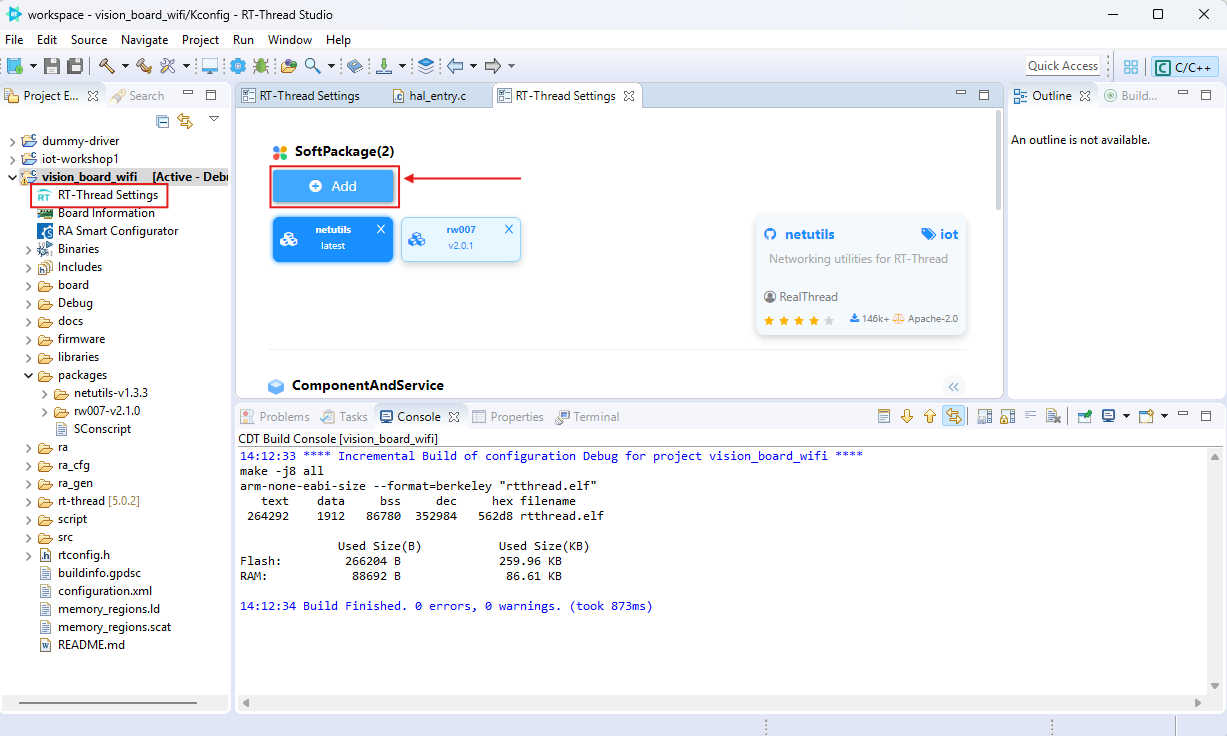Click the Pin Console icon

click(1084, 417)
